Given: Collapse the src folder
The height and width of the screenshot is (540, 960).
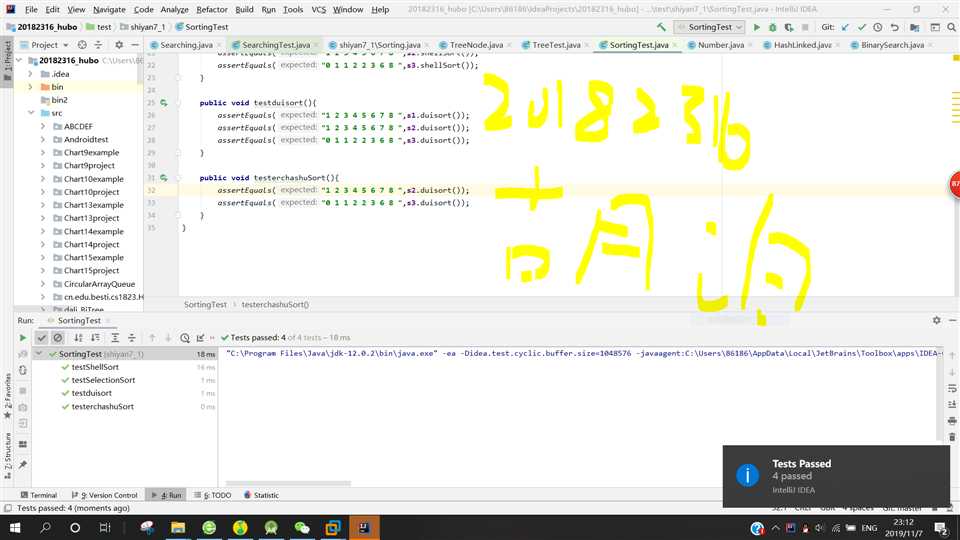Looking at the screenshot, I should point(31,113).
